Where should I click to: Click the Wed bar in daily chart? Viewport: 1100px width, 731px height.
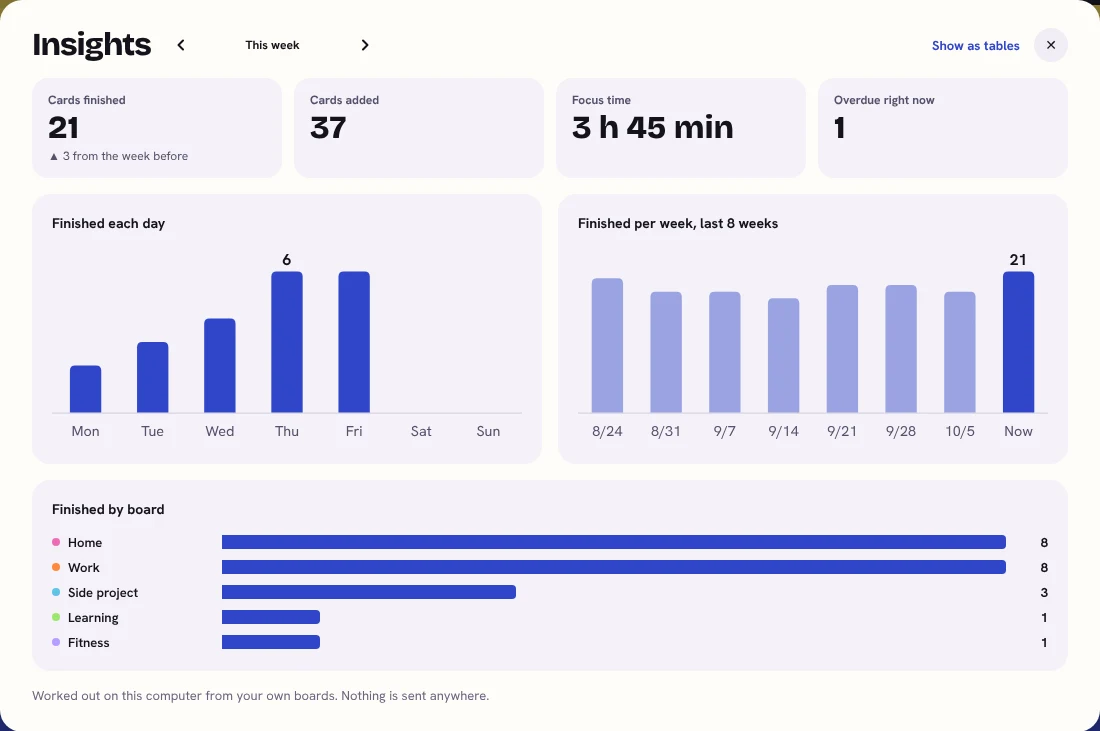(220, 366)
